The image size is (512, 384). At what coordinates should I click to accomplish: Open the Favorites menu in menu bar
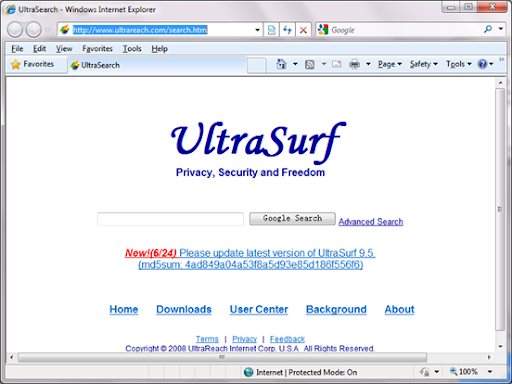(x=97, y=49)
